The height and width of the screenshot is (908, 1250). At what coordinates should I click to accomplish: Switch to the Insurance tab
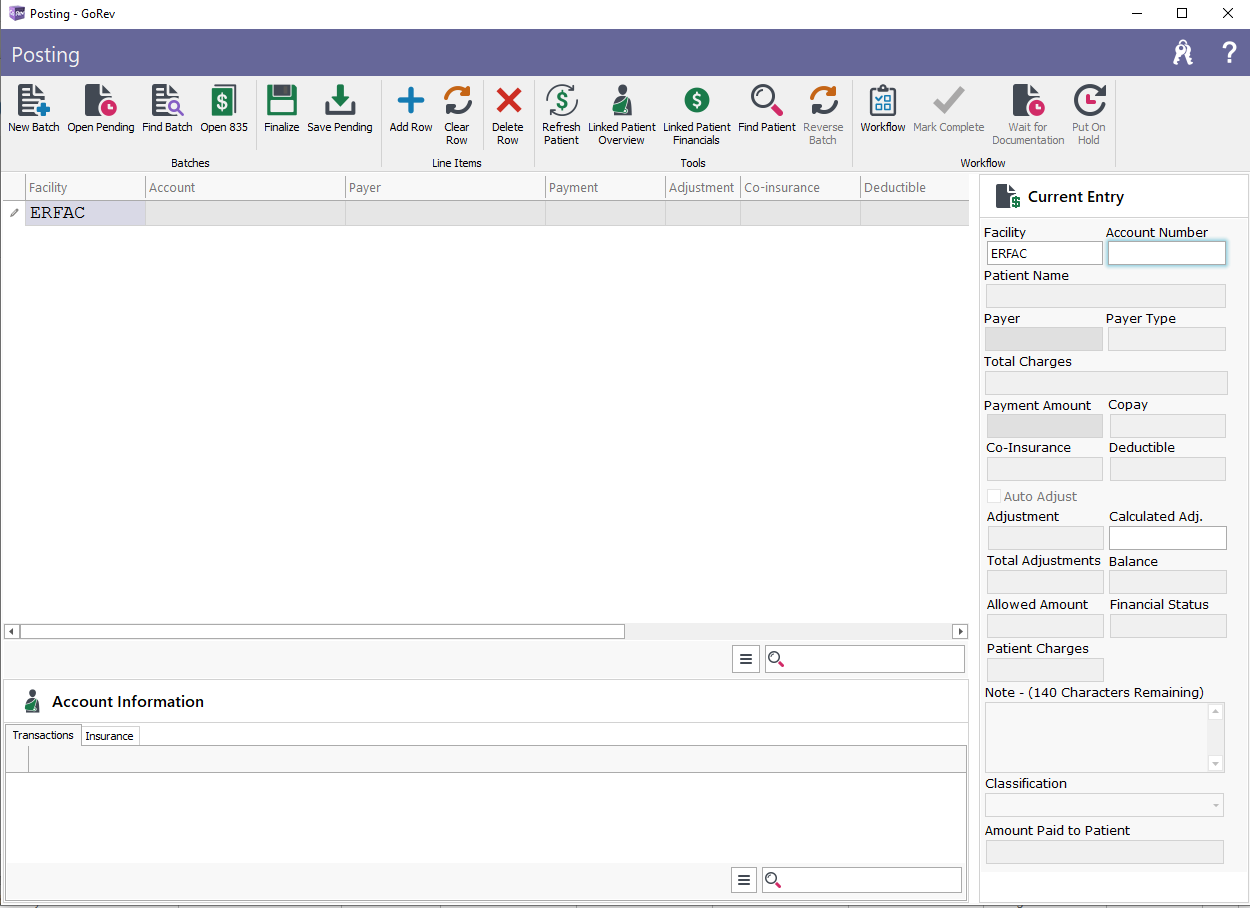tap(109, 736)
